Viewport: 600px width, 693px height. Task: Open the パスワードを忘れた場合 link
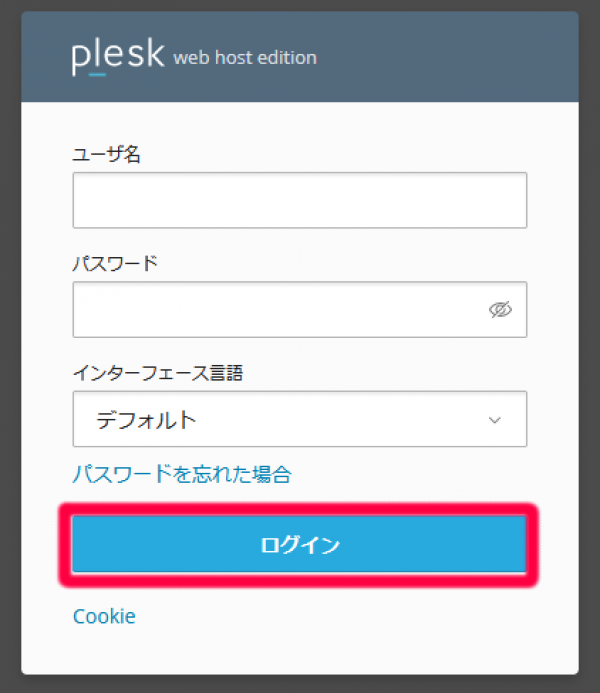(182, 474)
